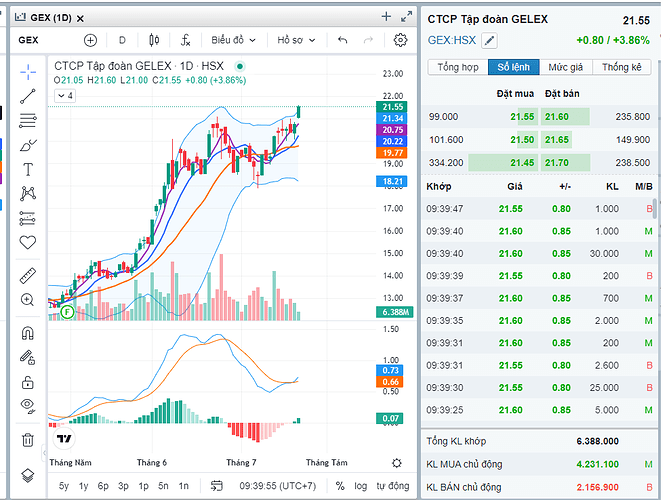The height and width of the screenshot is (500, 670).
Task: Open price scale settings gear bottom right
Action: (x=397, y=463)
